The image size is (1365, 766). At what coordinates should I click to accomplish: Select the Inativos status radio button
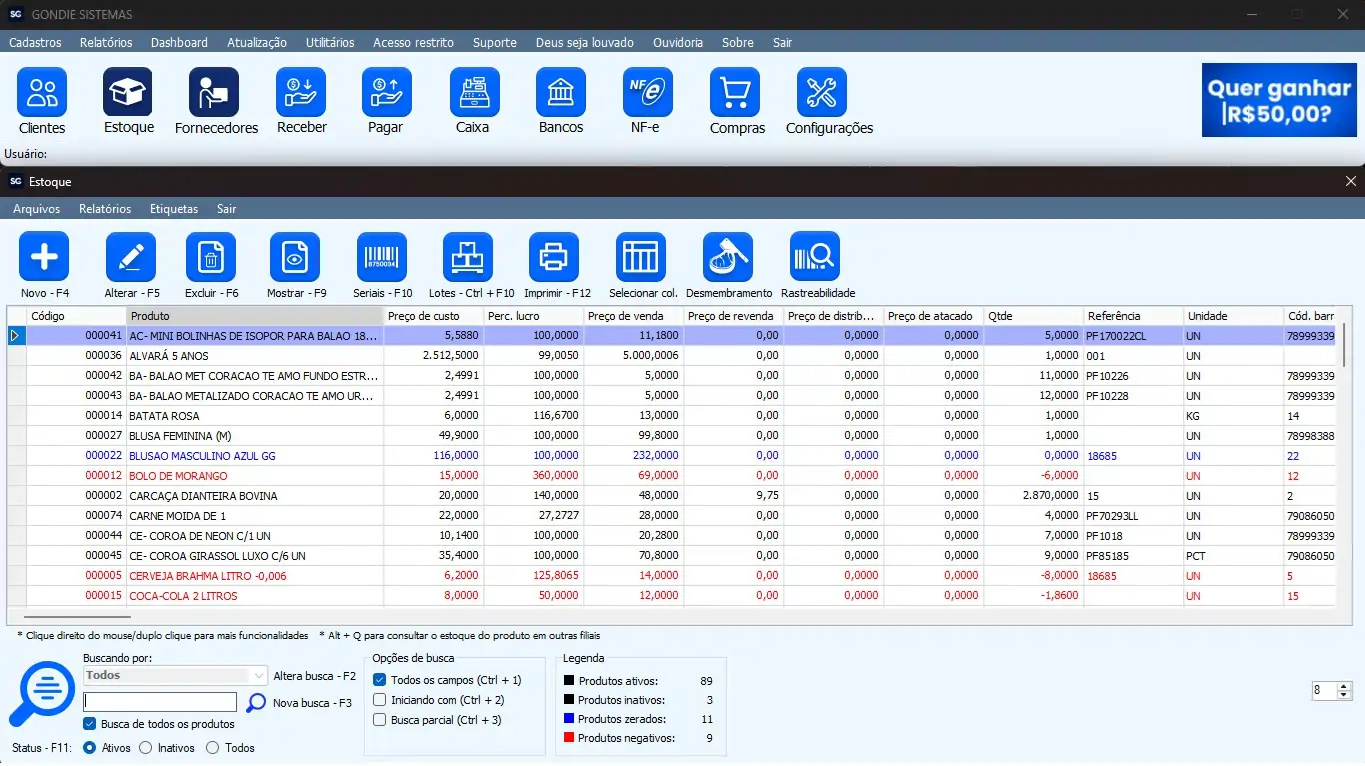146,748
